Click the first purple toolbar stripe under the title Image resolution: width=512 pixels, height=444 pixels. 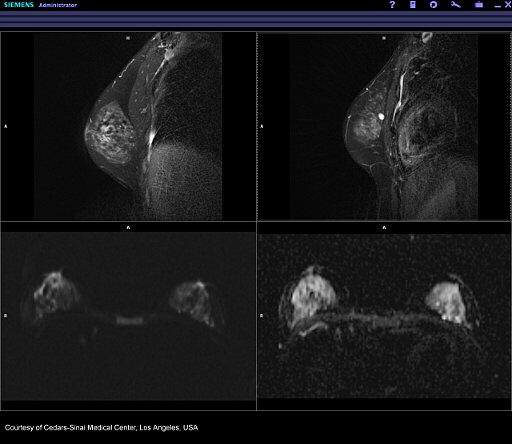click(256, 14)
